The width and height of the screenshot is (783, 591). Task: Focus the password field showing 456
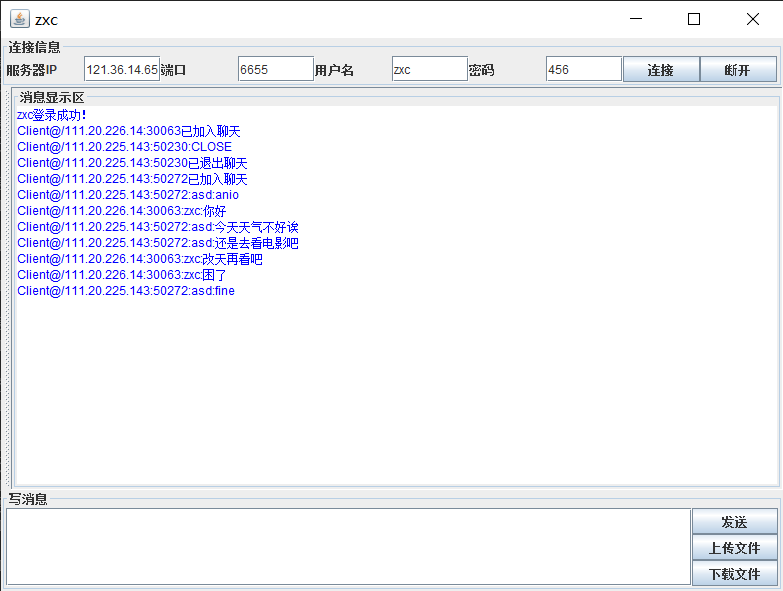tap(583, 69)
